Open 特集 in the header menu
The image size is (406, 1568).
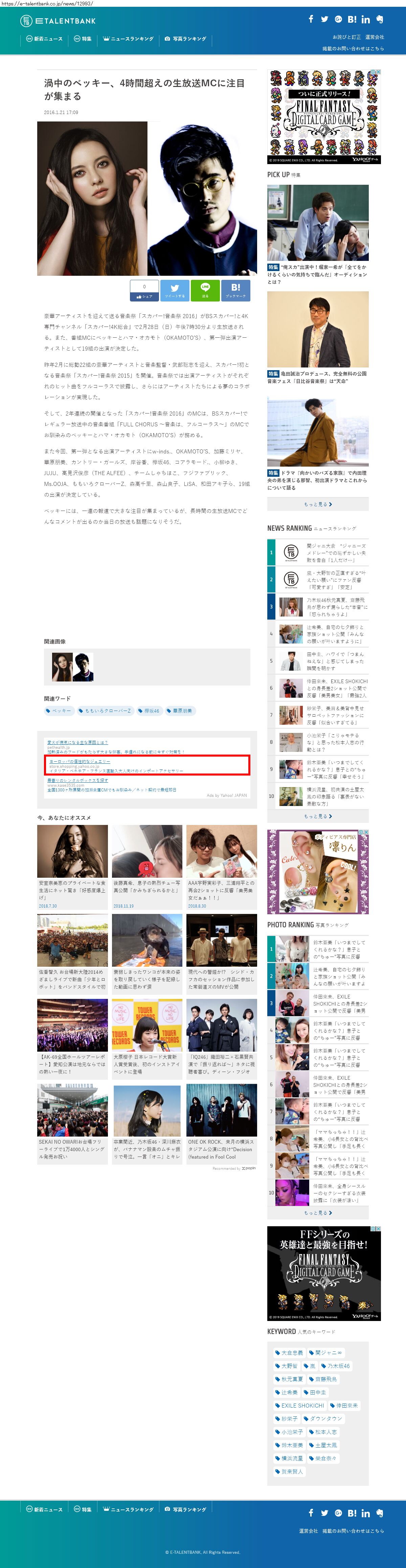(83, 38)
